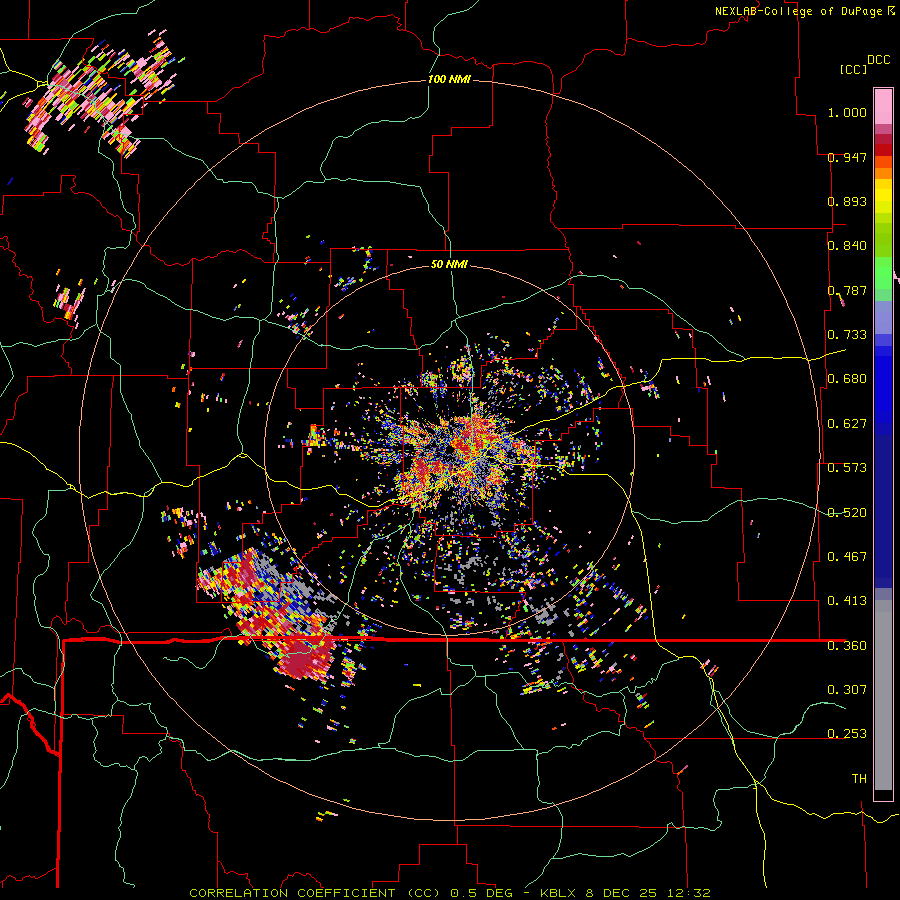Click the KBLX station identifier in caption
The width and height of the screenshot is (900, 900).
click(x=559, y=893)
